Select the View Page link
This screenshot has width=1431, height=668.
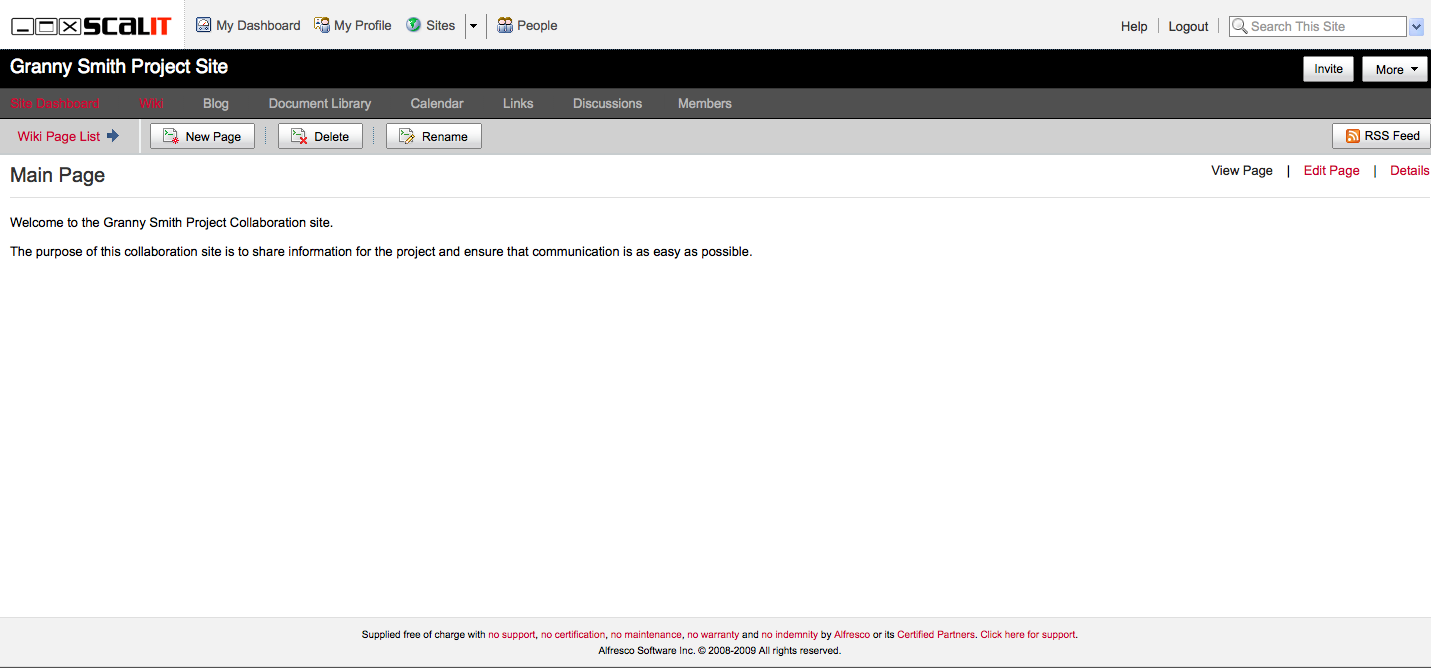(1242, 170)
